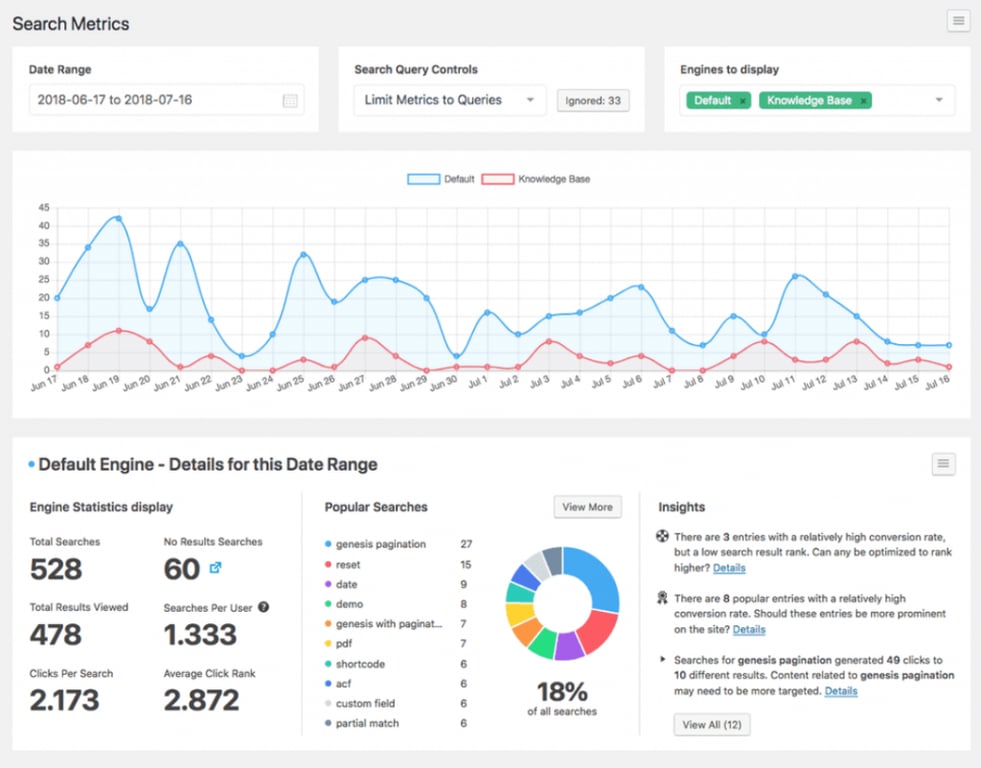981x768 pixels.
Task: Open the Search Metrics panel hamburger menu
Action: [x=958, y=20]
